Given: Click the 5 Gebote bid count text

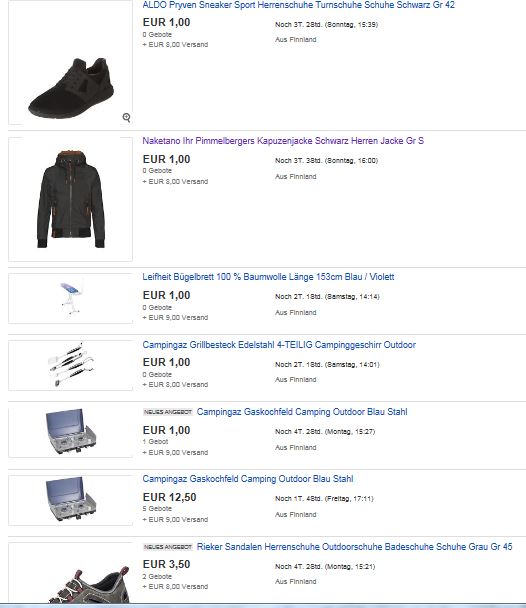Looking at the screenshot, I should (x=157, y=509).
